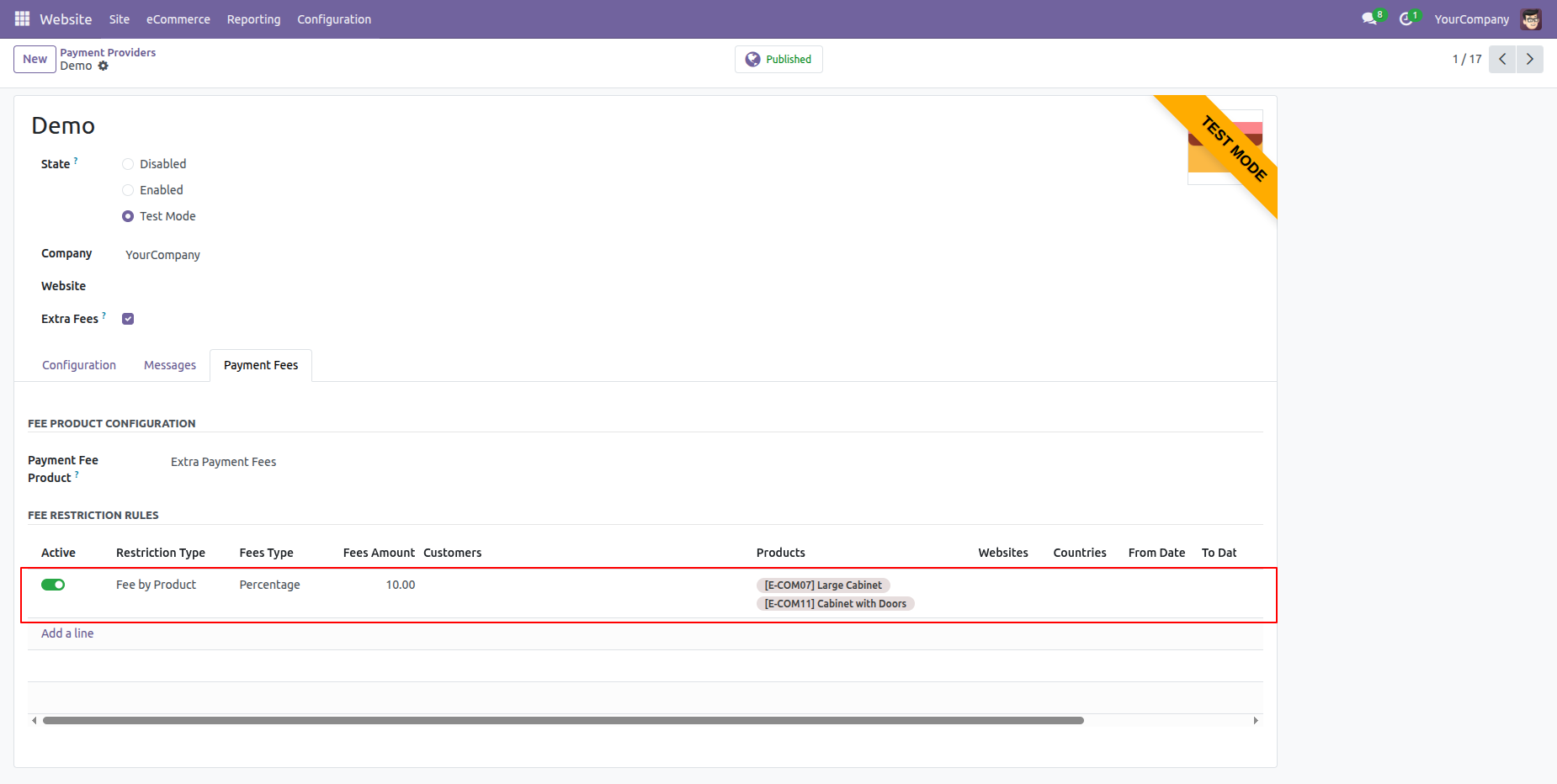Click the globe Published status button

[778, 59]
